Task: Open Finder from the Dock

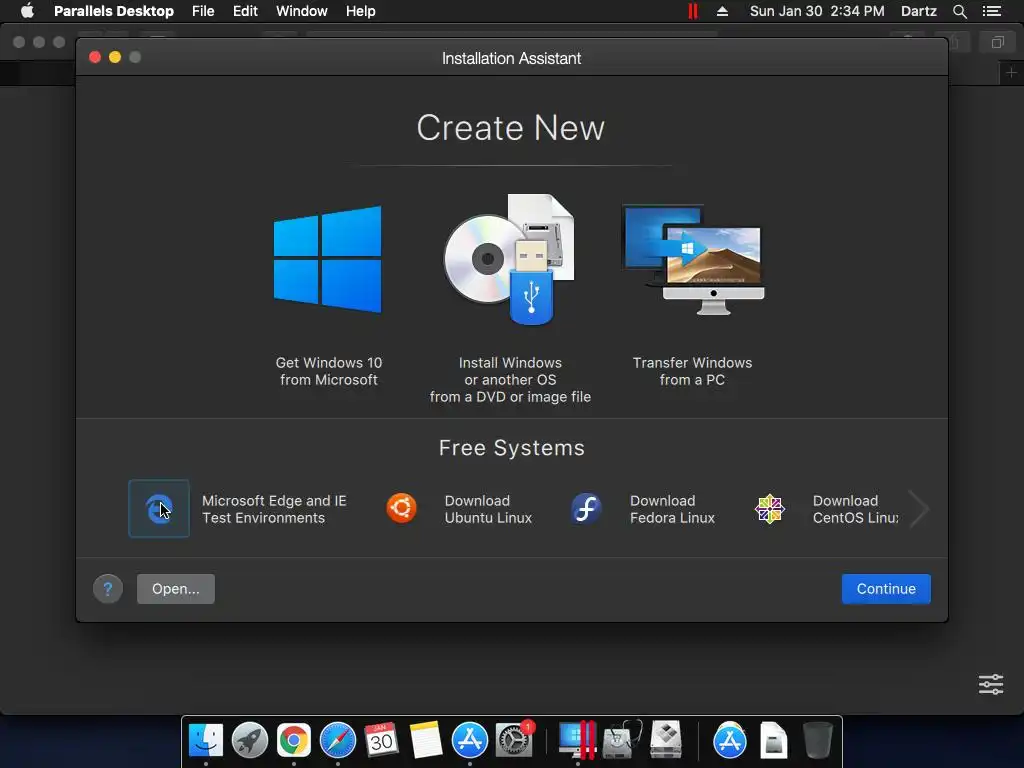Action: [206, 740]
